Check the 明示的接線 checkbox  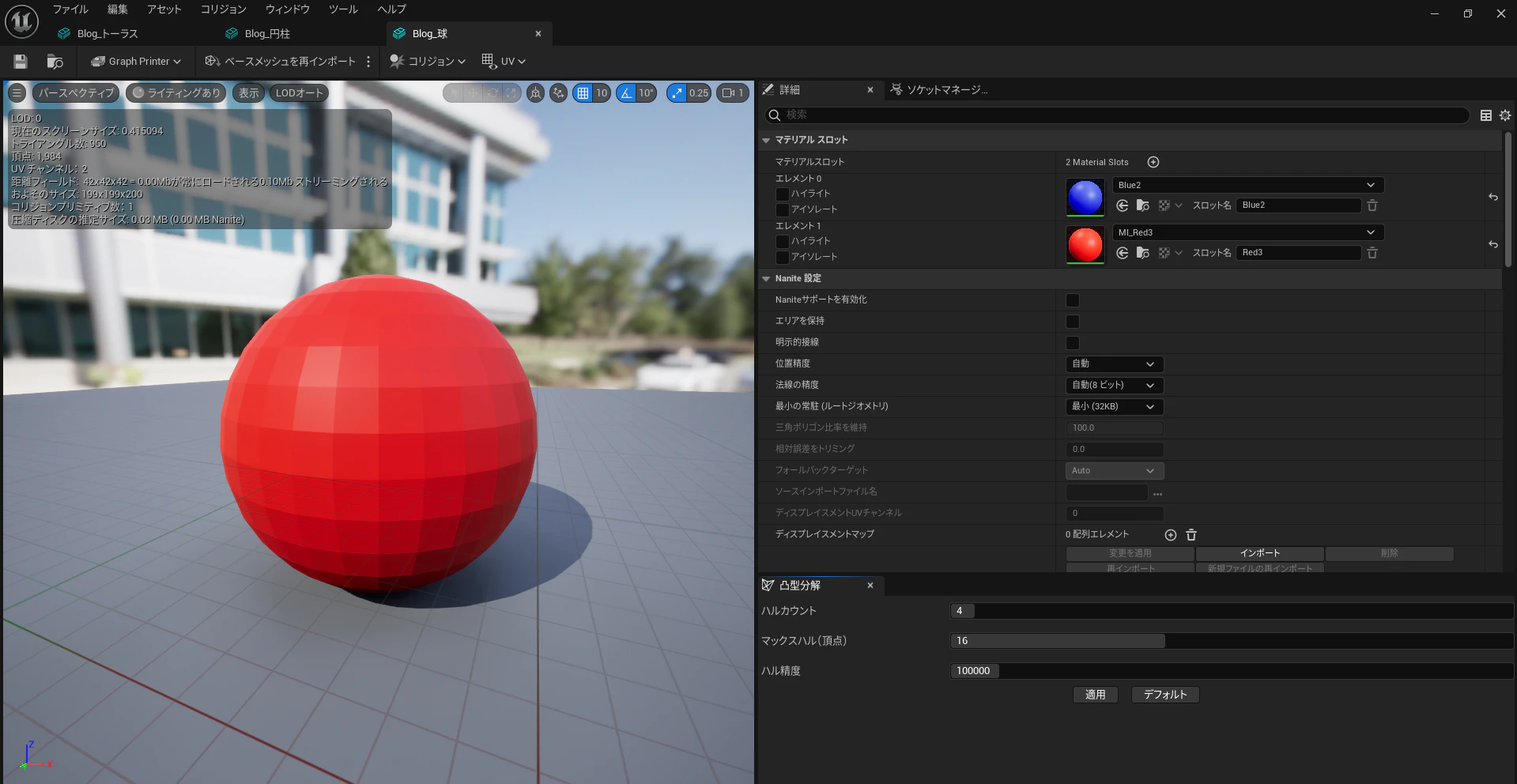tap(1073, 343)
